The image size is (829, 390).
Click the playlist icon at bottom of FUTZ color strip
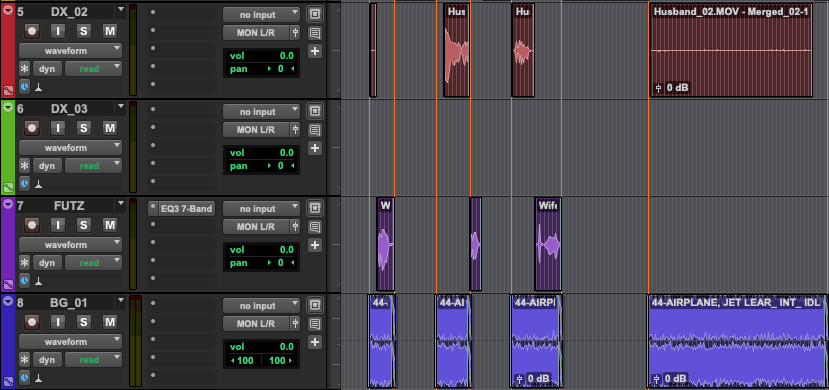click(7, 284)
